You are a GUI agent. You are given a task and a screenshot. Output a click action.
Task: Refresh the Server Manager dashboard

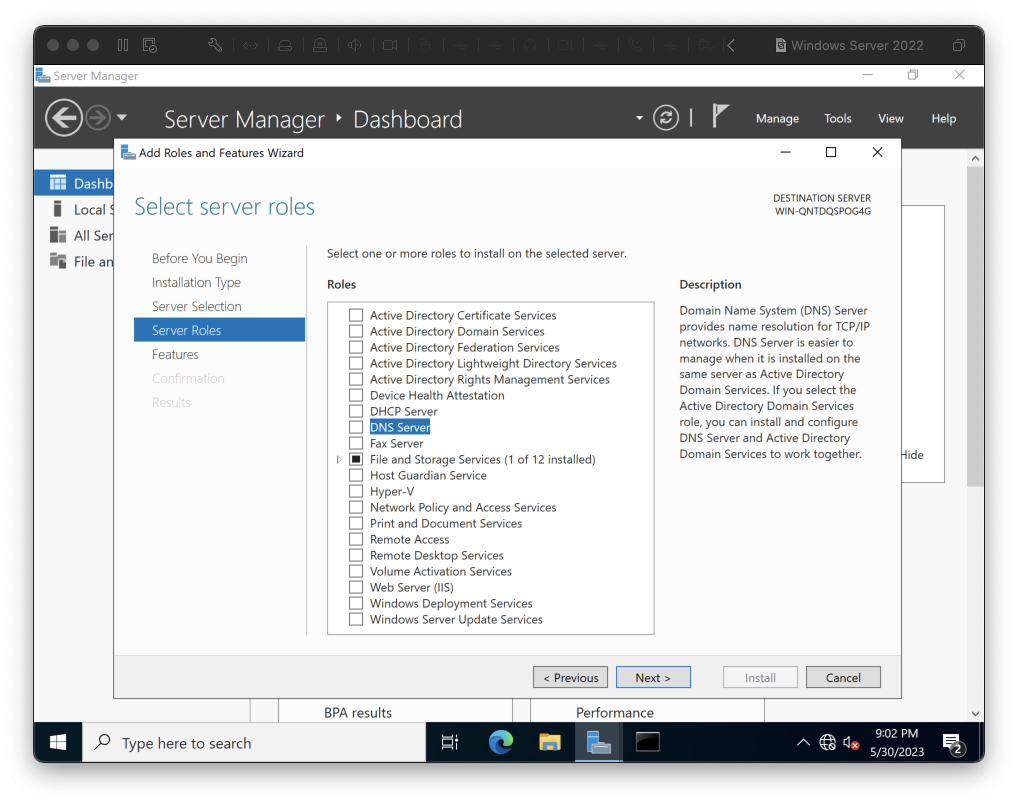pos(665,118)
